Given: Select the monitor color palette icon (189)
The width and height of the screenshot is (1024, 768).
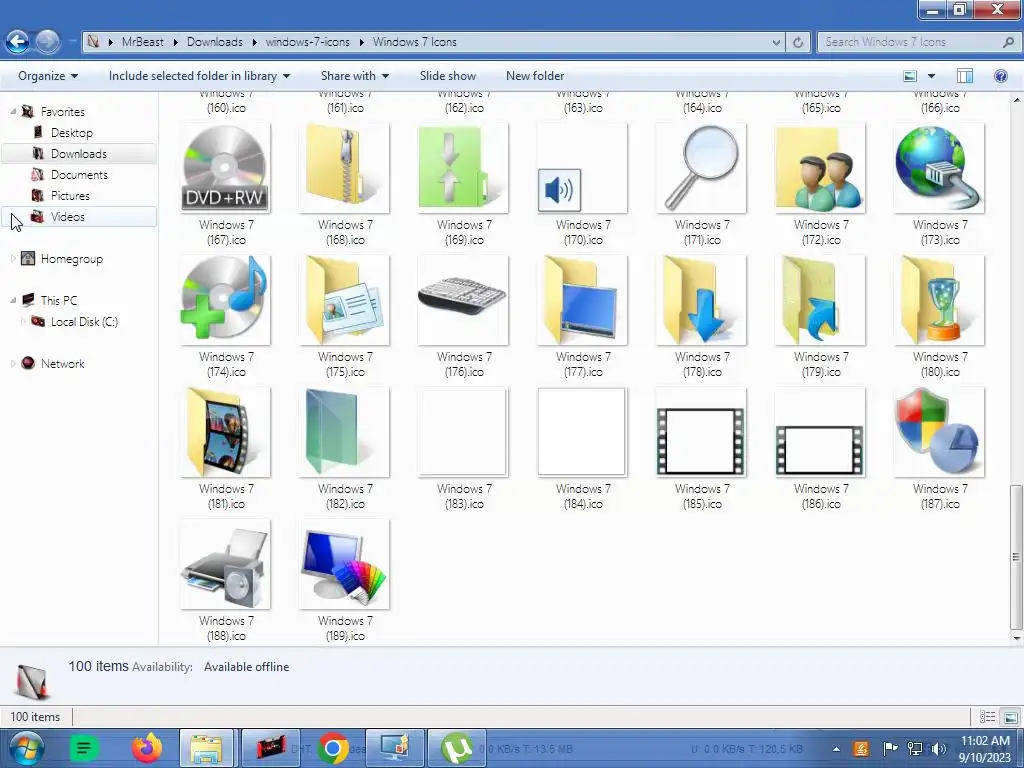Looking at the screenshot, I should pyautogui.click(x=345, y=564).
